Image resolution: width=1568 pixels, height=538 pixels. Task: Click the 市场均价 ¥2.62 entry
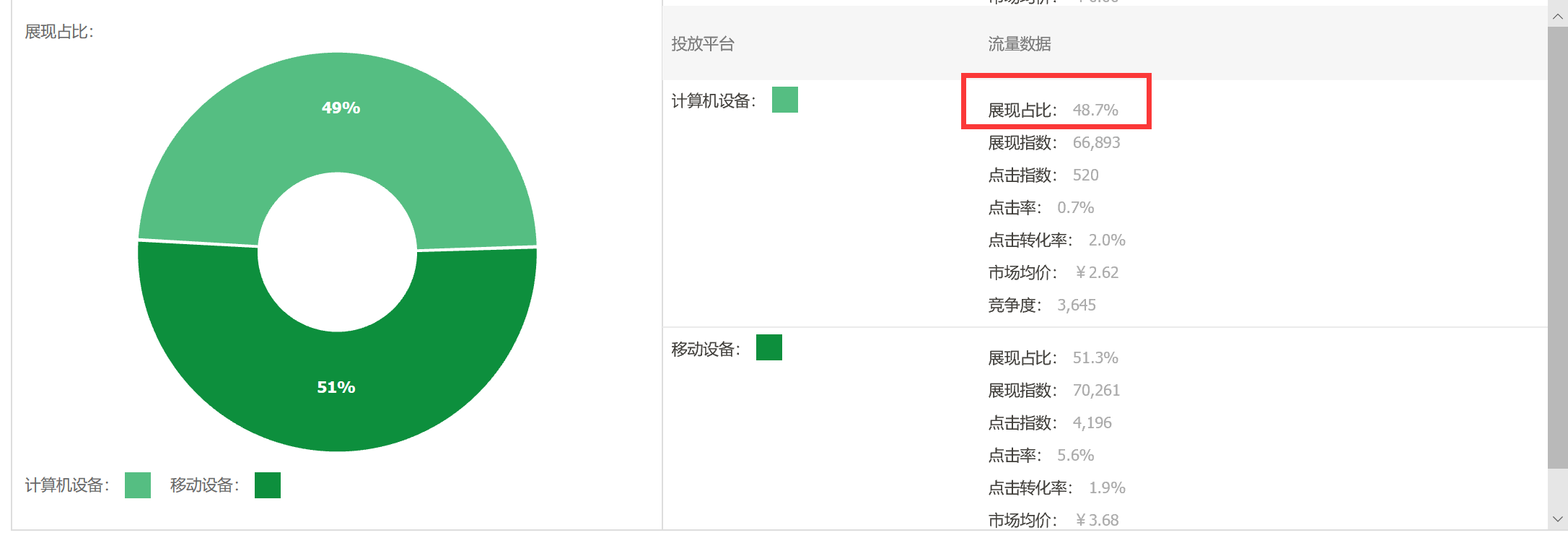coord(1054,273)
